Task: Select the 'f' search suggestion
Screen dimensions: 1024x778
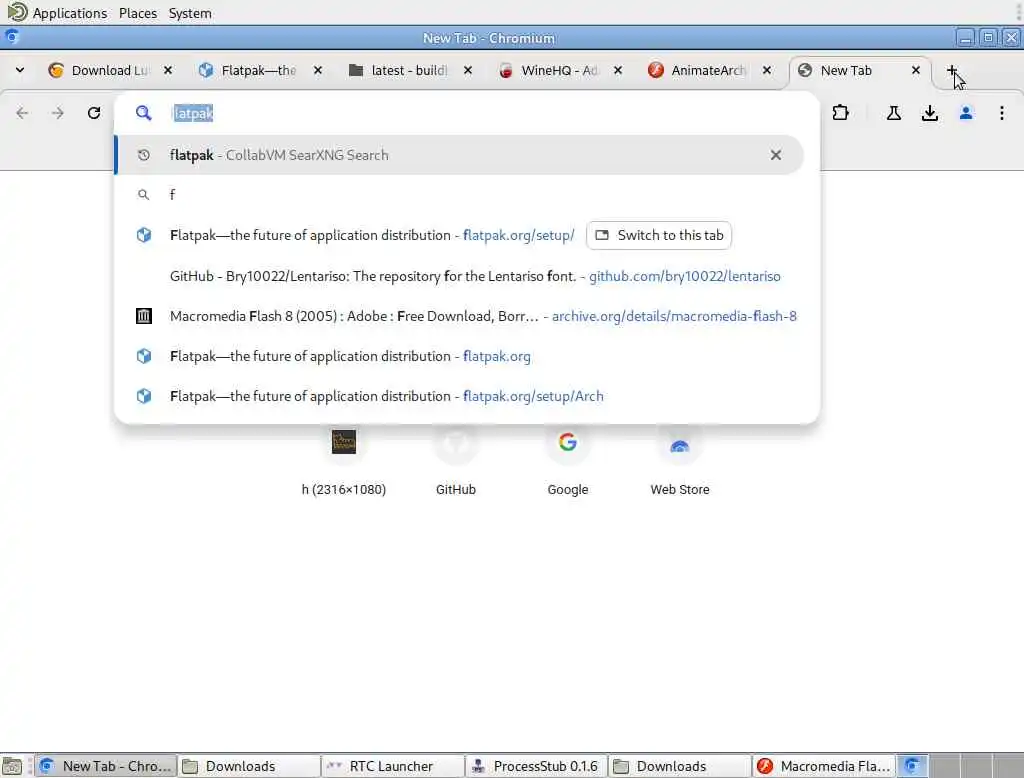Action: tap(458, 195)
